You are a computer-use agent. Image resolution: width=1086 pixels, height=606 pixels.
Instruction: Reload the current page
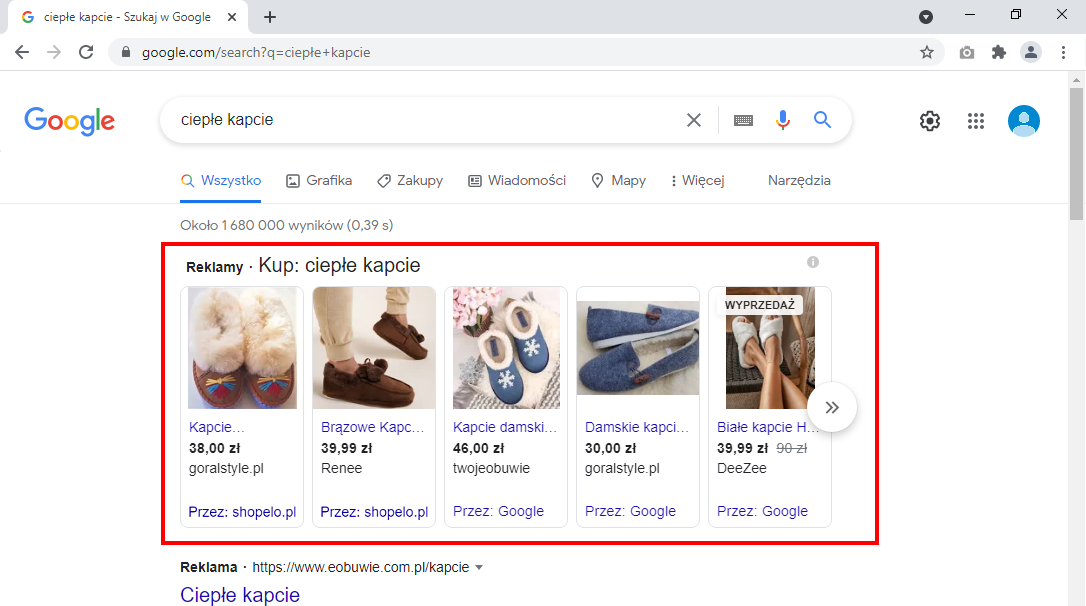pyautogui.click(x=86, y=52)
